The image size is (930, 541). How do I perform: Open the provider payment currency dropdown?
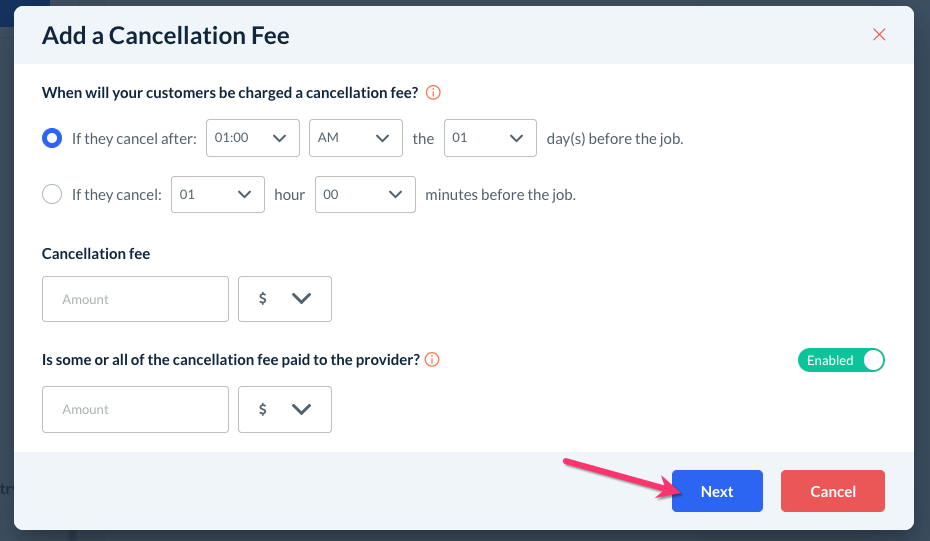click(285, 409)
